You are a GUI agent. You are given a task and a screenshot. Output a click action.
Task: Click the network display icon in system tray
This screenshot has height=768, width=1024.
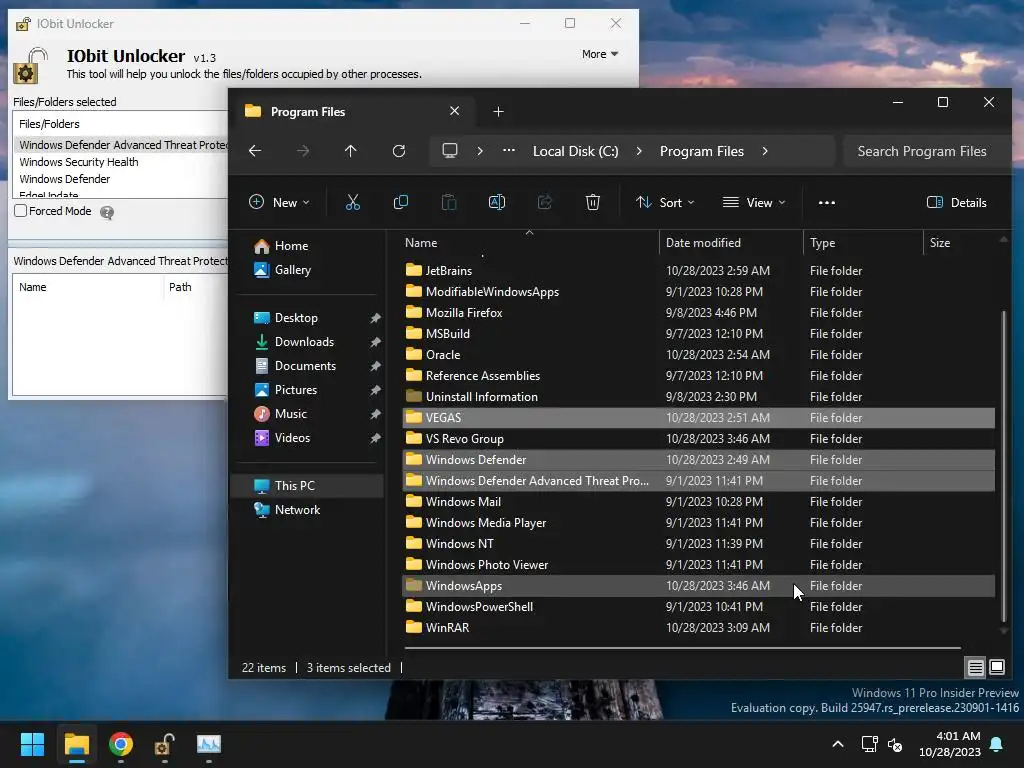tap(869, 744)
